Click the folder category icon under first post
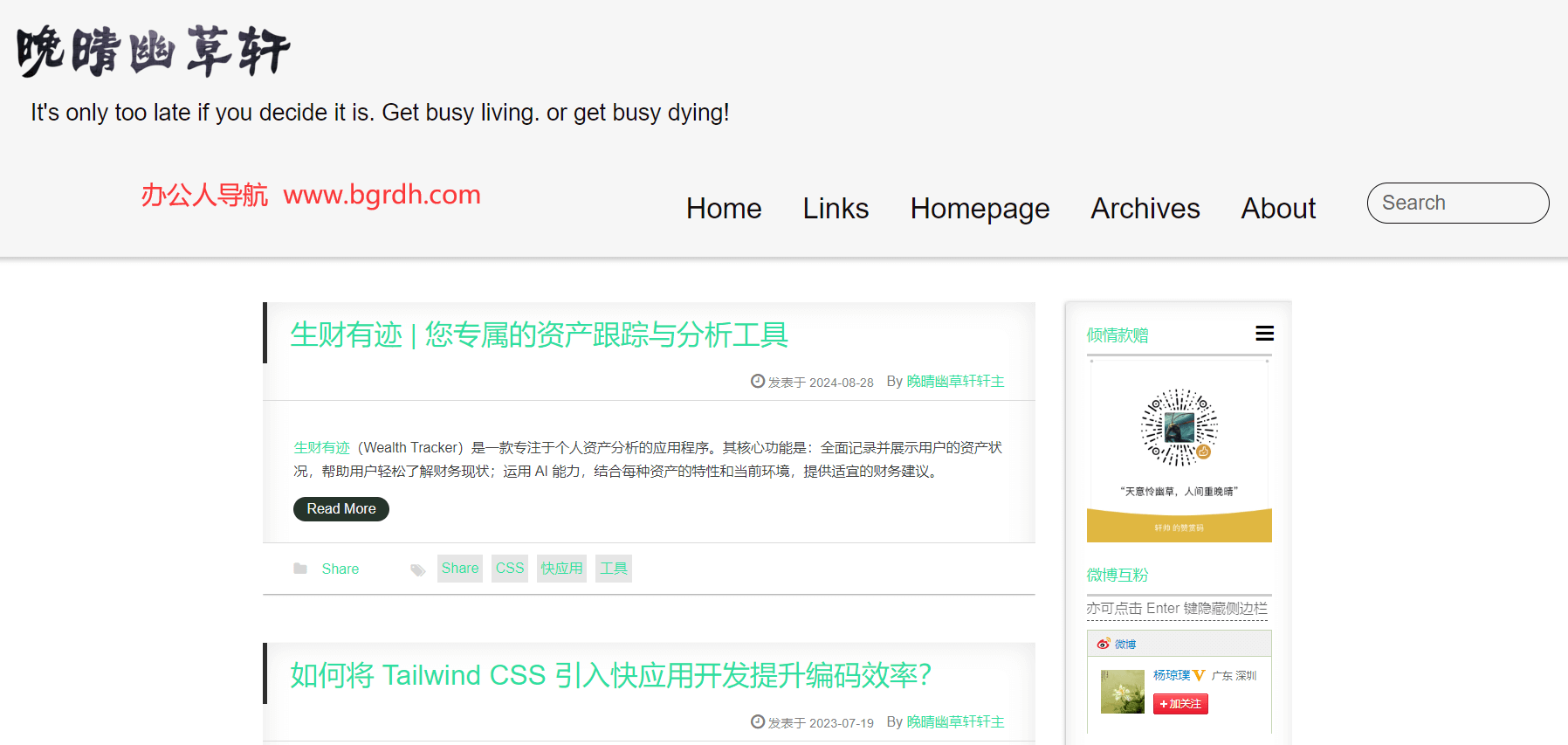 coord(300,569)
